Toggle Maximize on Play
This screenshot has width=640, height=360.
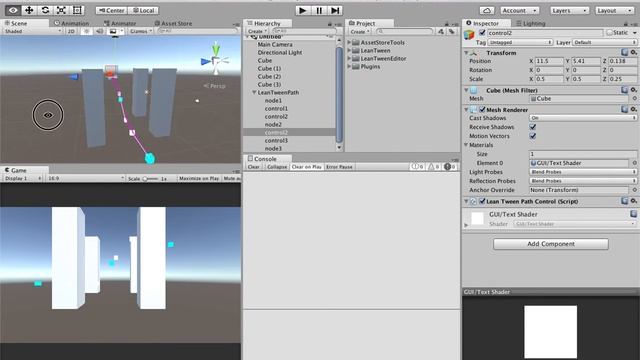(x=199, y=178)
